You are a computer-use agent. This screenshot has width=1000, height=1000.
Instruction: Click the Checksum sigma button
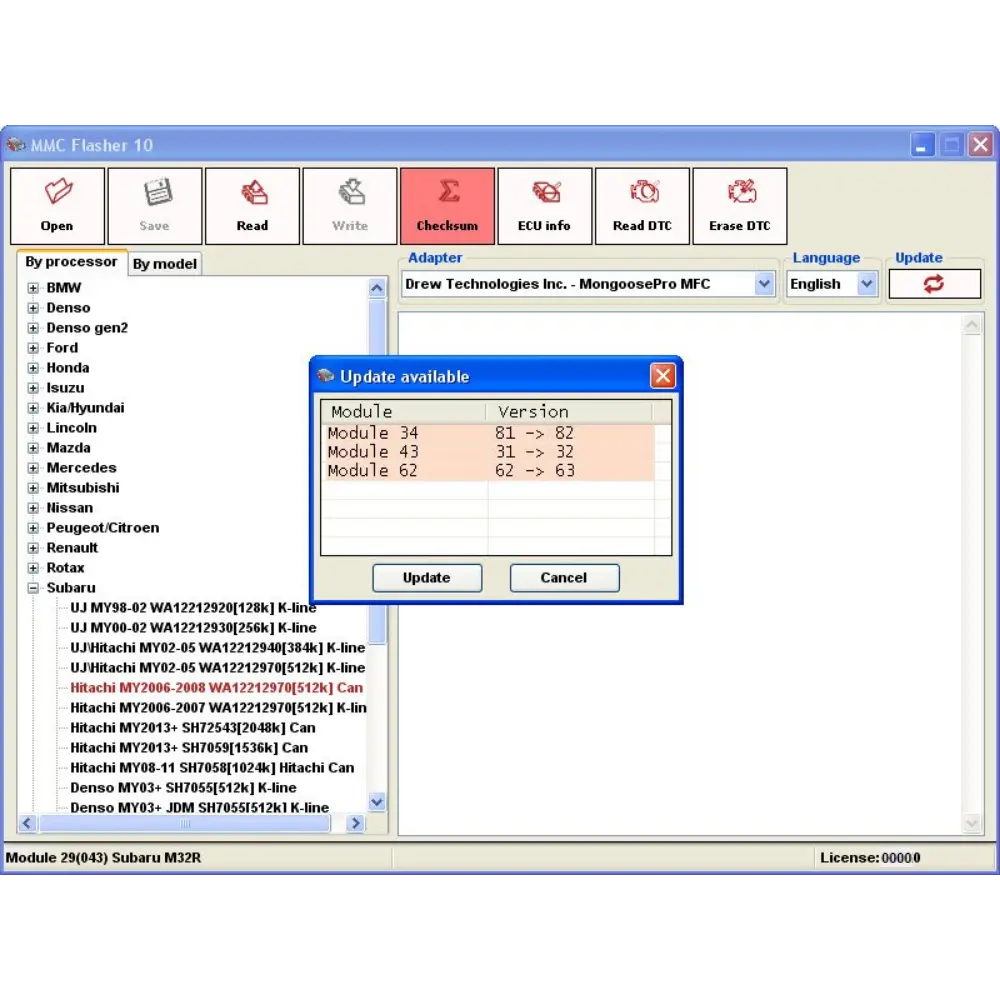[448, 206]
